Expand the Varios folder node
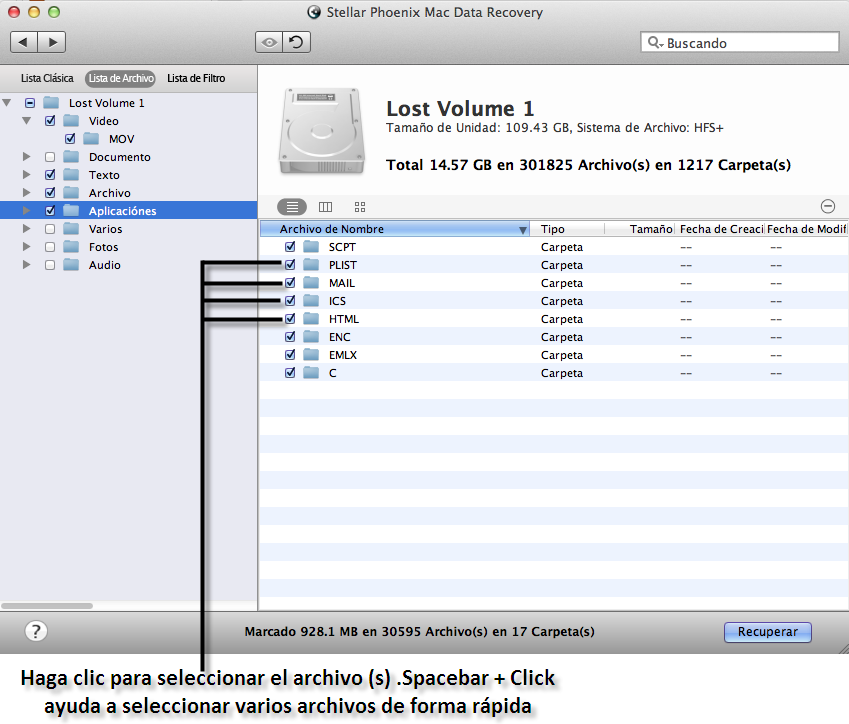Viewport: 849px width, 724px height. pyautogui.click(x=26, y=229)
